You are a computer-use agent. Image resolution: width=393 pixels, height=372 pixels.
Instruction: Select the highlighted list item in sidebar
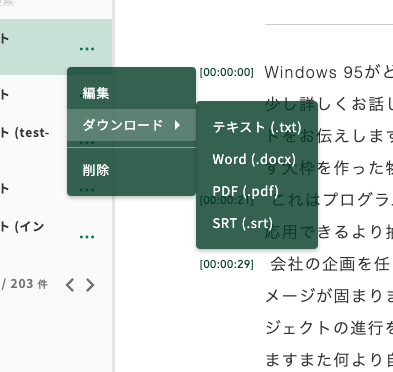pos(56,47)
